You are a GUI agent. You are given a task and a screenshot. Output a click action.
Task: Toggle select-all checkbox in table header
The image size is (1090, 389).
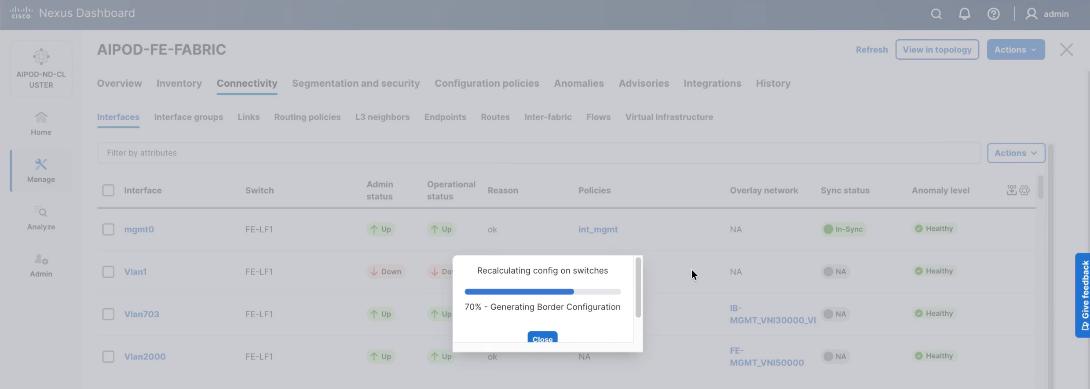pyautogui.click(x=108, y=190)
